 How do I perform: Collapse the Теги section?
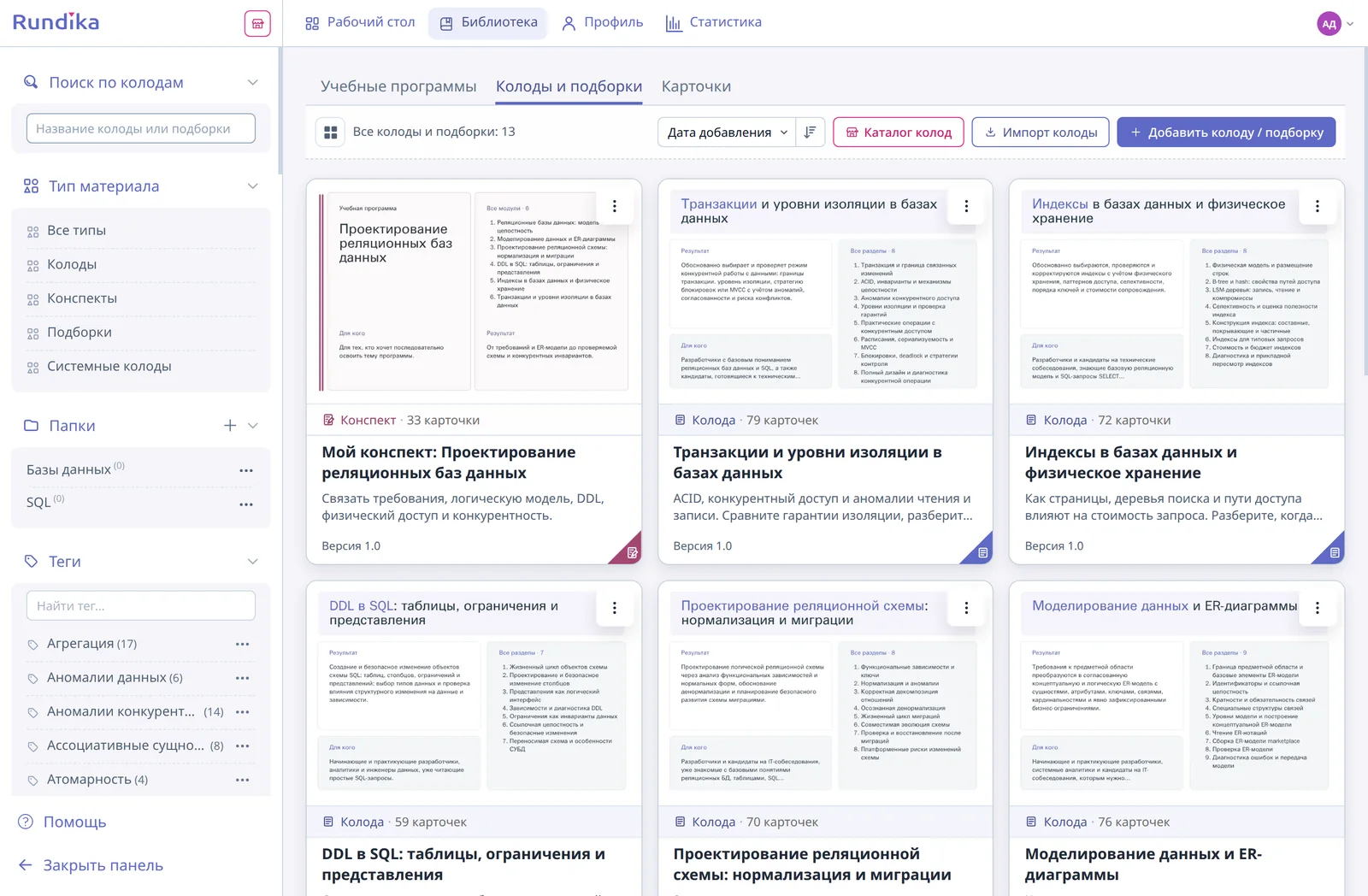[x=253, y=562]
